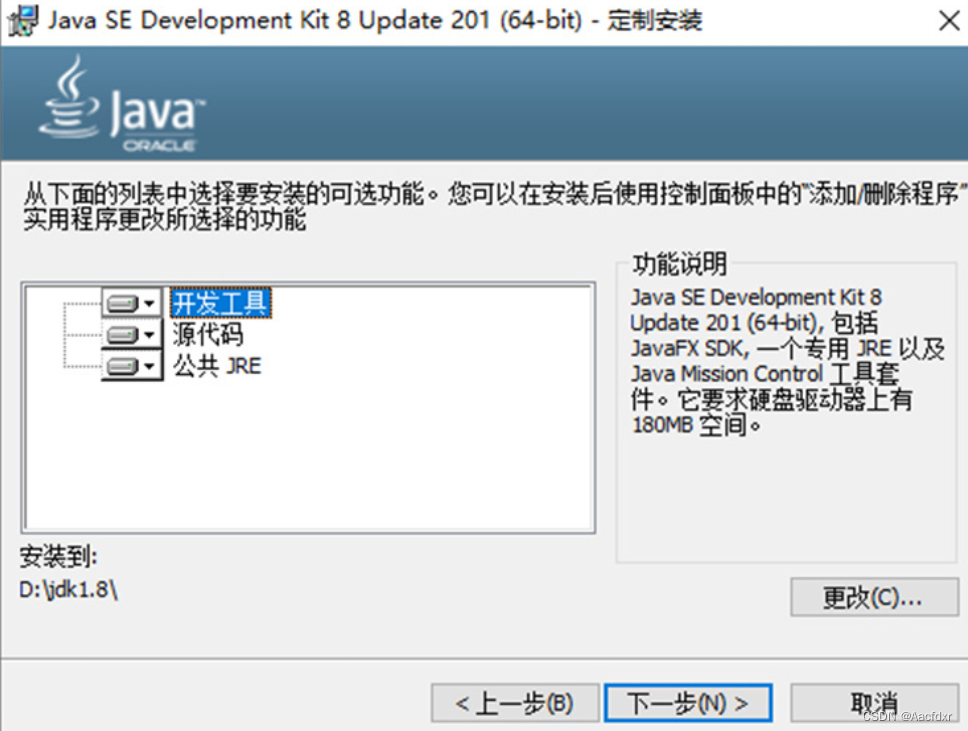Proceed with 下一步(N) button
This screenshot has width=968, height=731.
pyautogui.click(x=688, y=703)
